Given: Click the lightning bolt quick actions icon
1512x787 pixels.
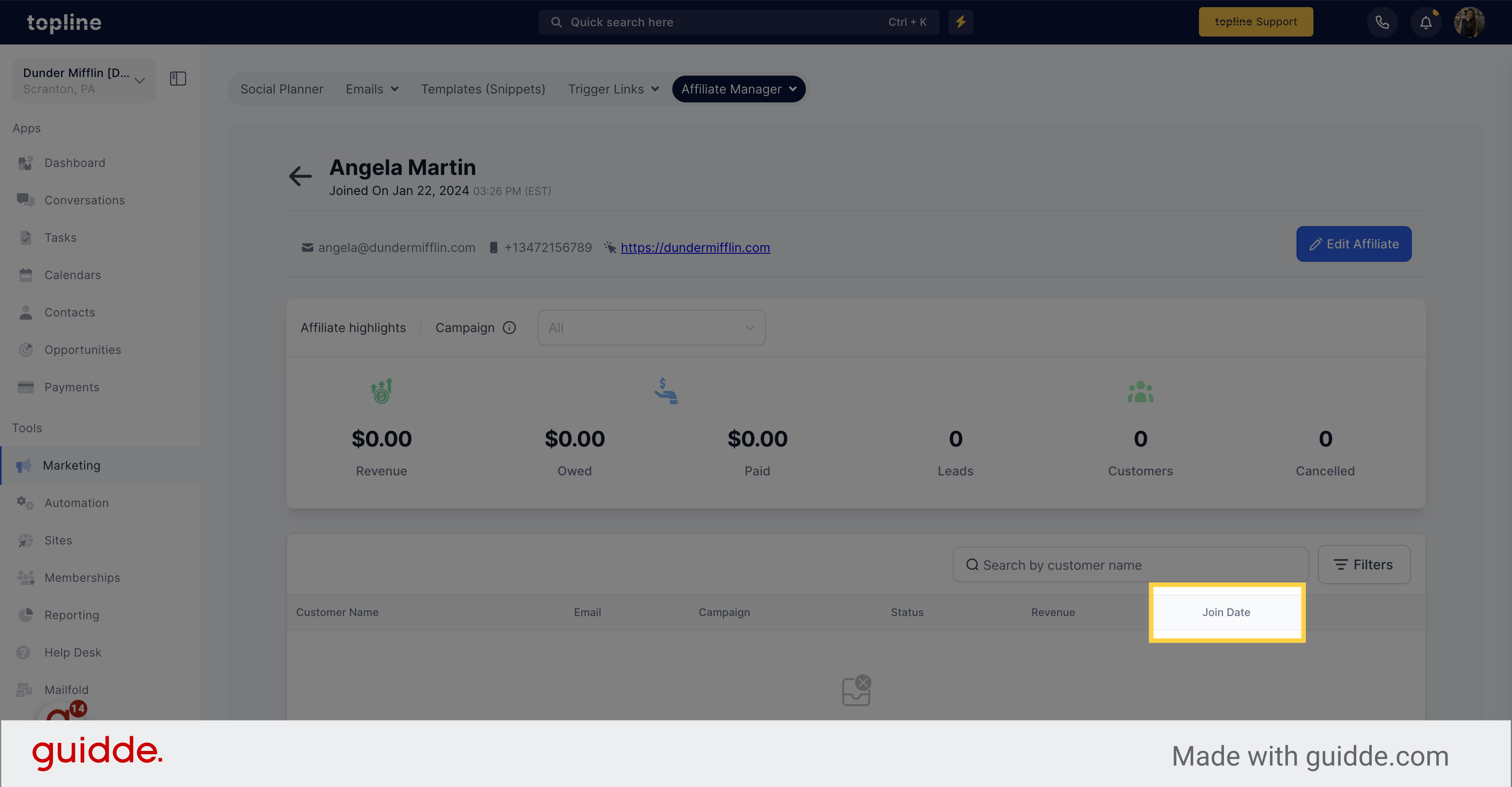Looking at the screenshot, I should pyautogui.click(x=960, y=22).
